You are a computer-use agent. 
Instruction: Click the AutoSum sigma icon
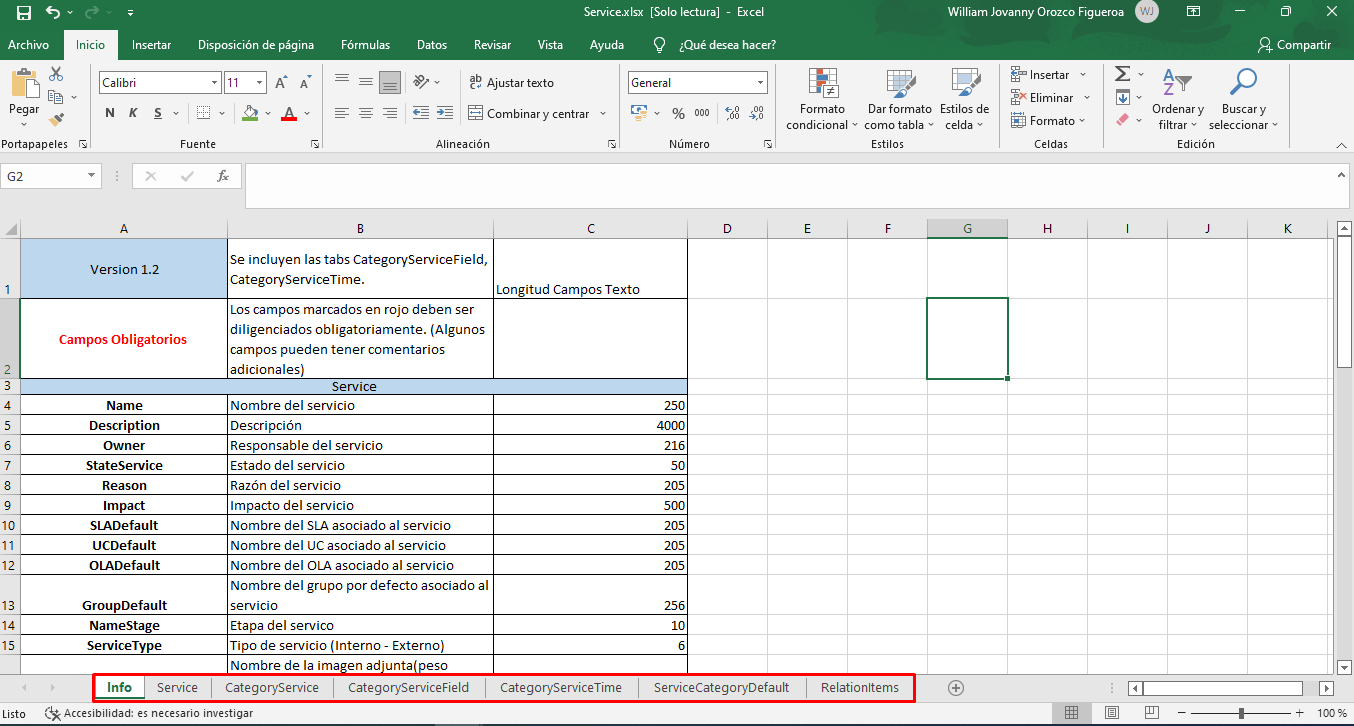coord(1122,74)
